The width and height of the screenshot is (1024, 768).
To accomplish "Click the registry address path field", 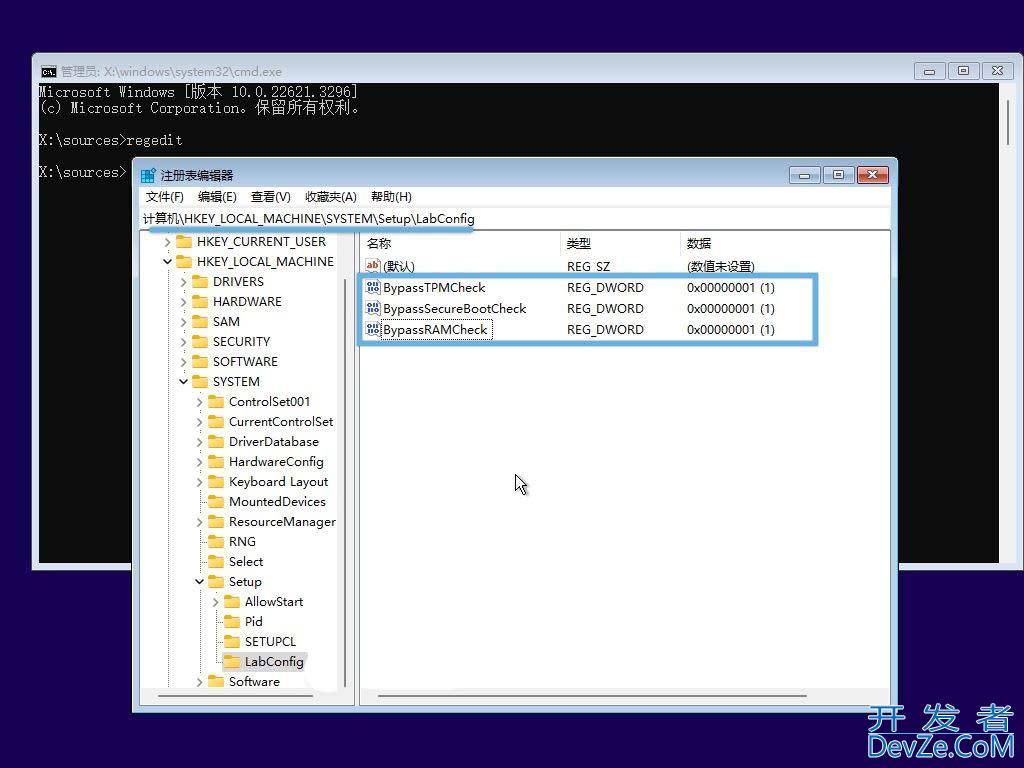I will (515, 219).
